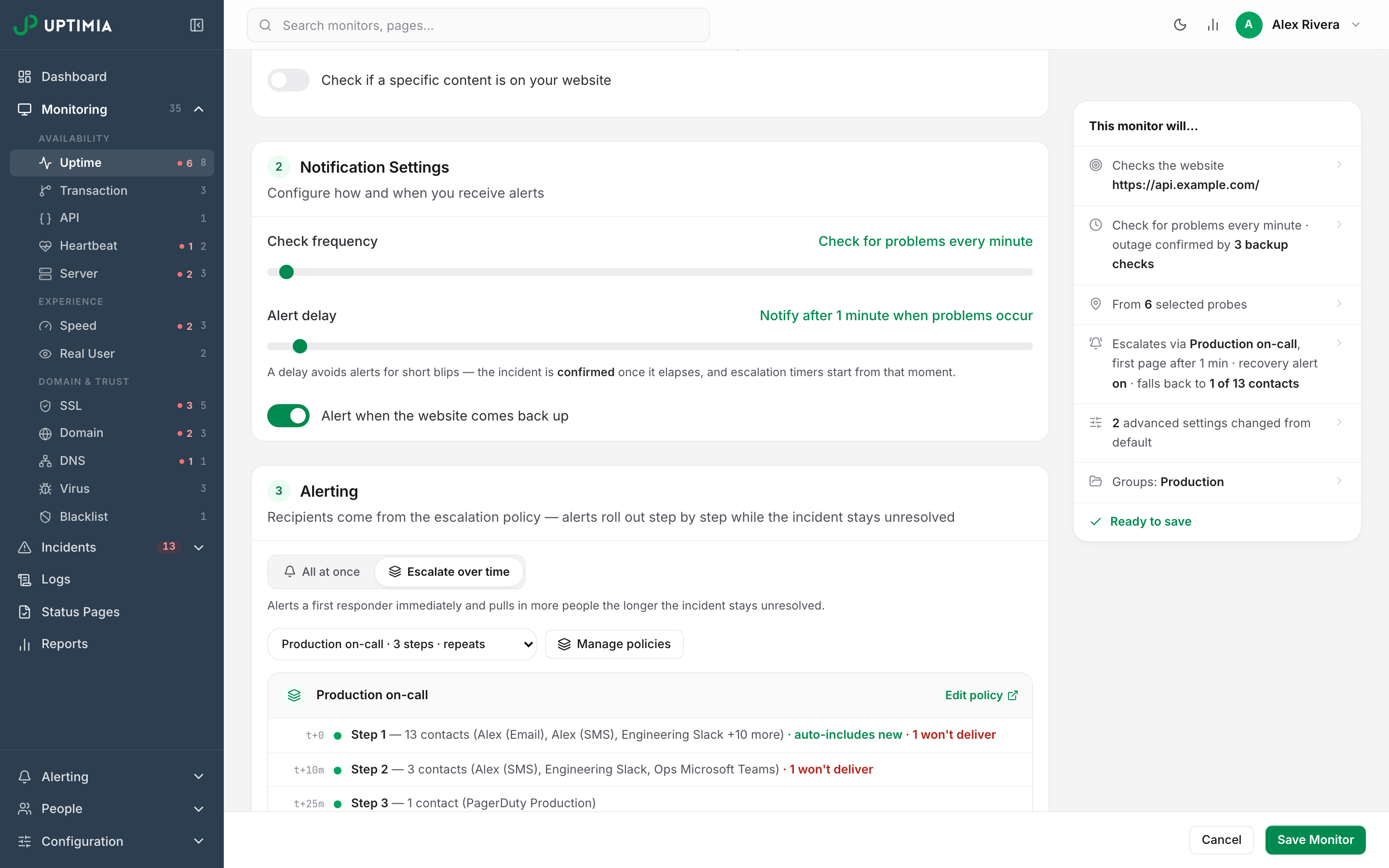Open Status Pages
Image resolution: width=1389 pixels, height=868 pixels.
[112, 611]
